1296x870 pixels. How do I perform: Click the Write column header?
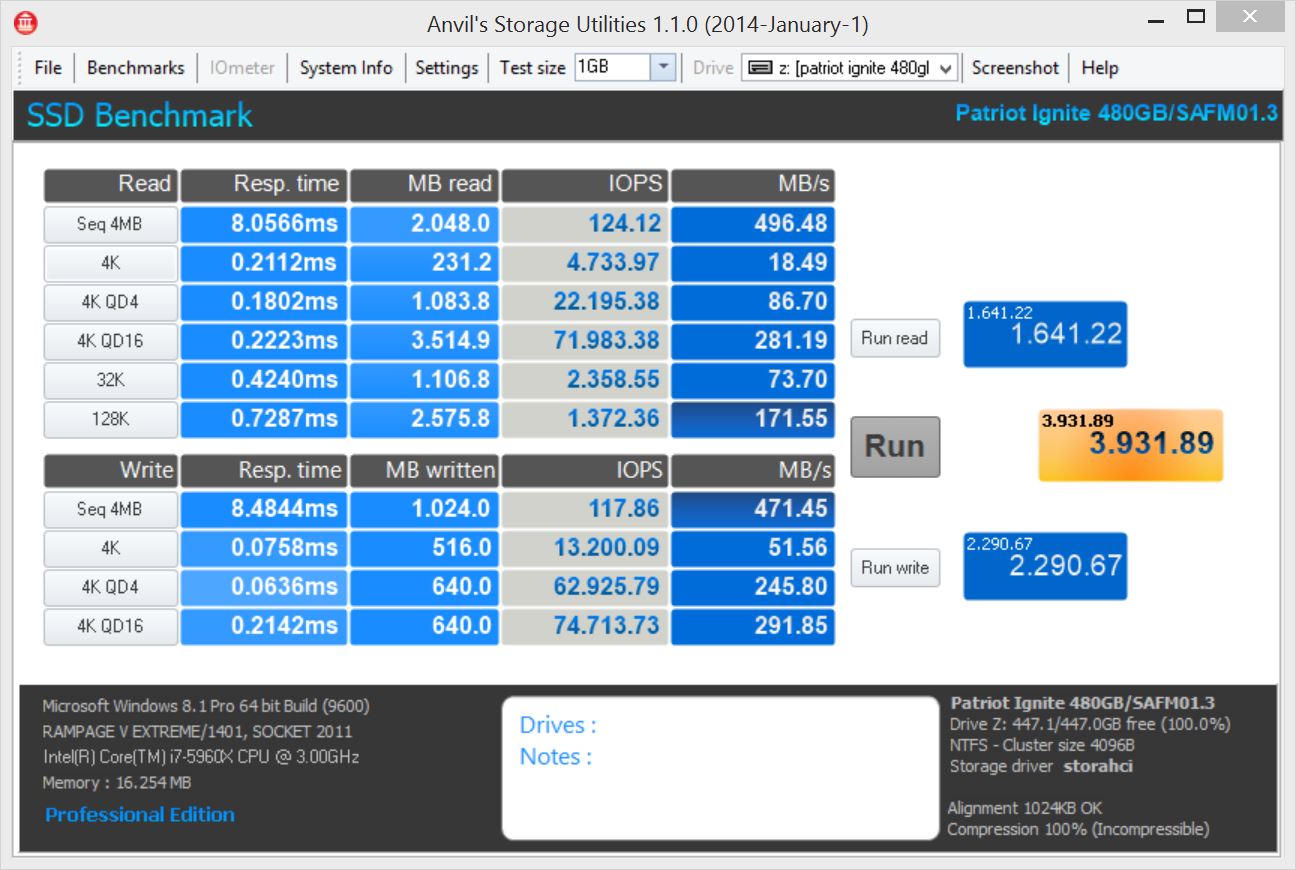coord(110,470)
